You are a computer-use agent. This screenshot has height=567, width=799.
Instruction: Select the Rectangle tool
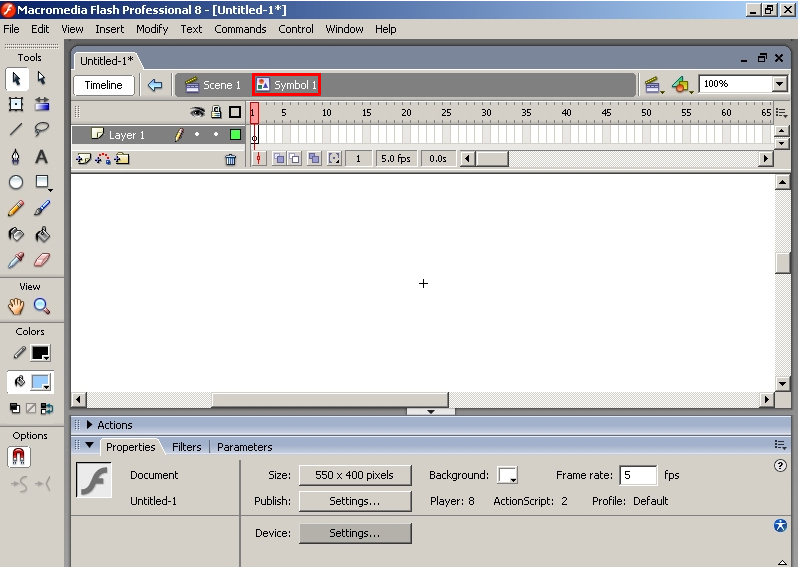click(x=42, y=182)
